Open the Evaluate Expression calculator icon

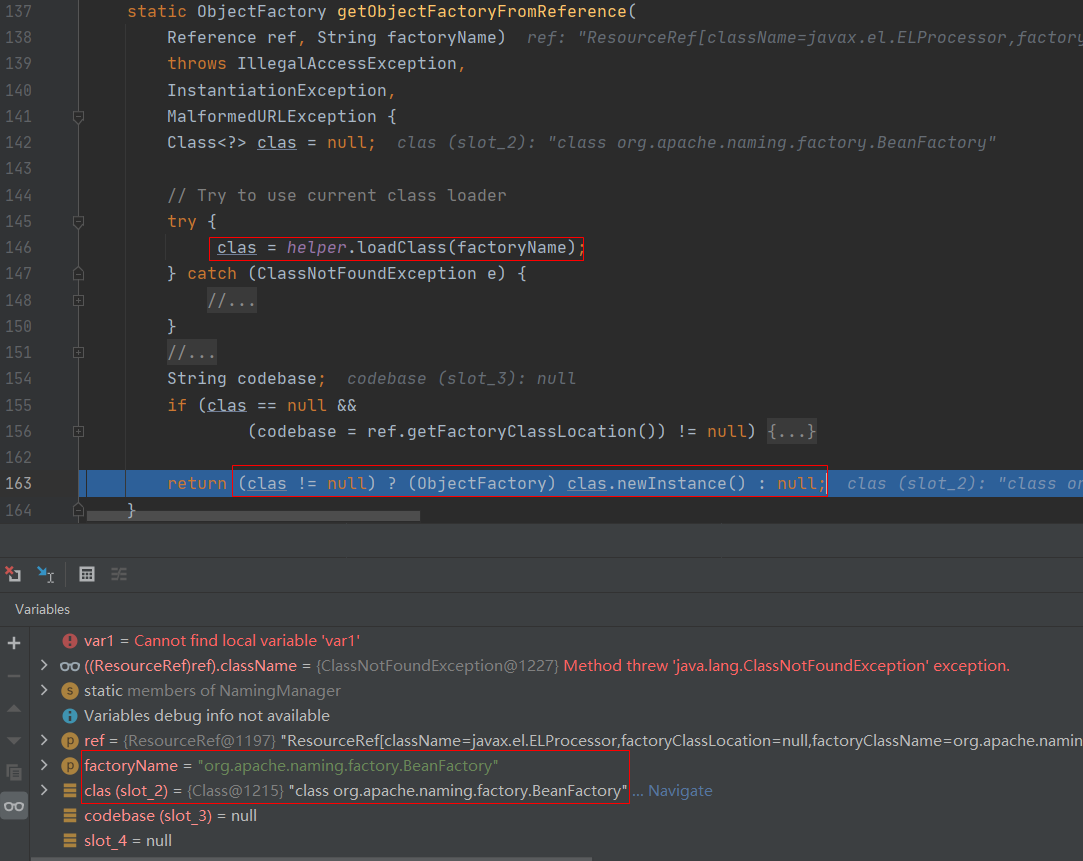click(x=87, y=574)
